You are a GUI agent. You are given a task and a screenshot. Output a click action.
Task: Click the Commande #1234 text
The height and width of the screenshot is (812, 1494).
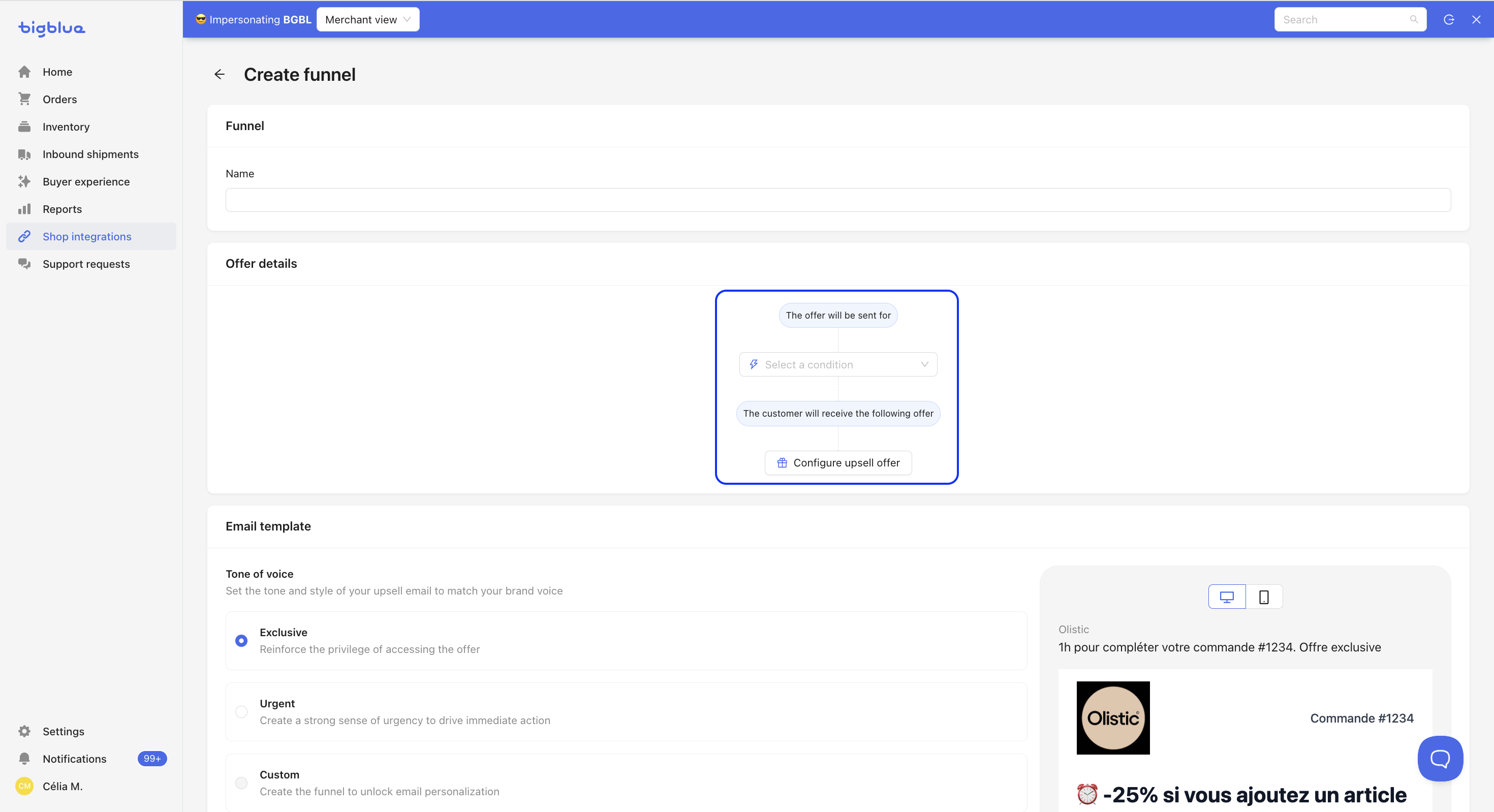pos(1362,718)
